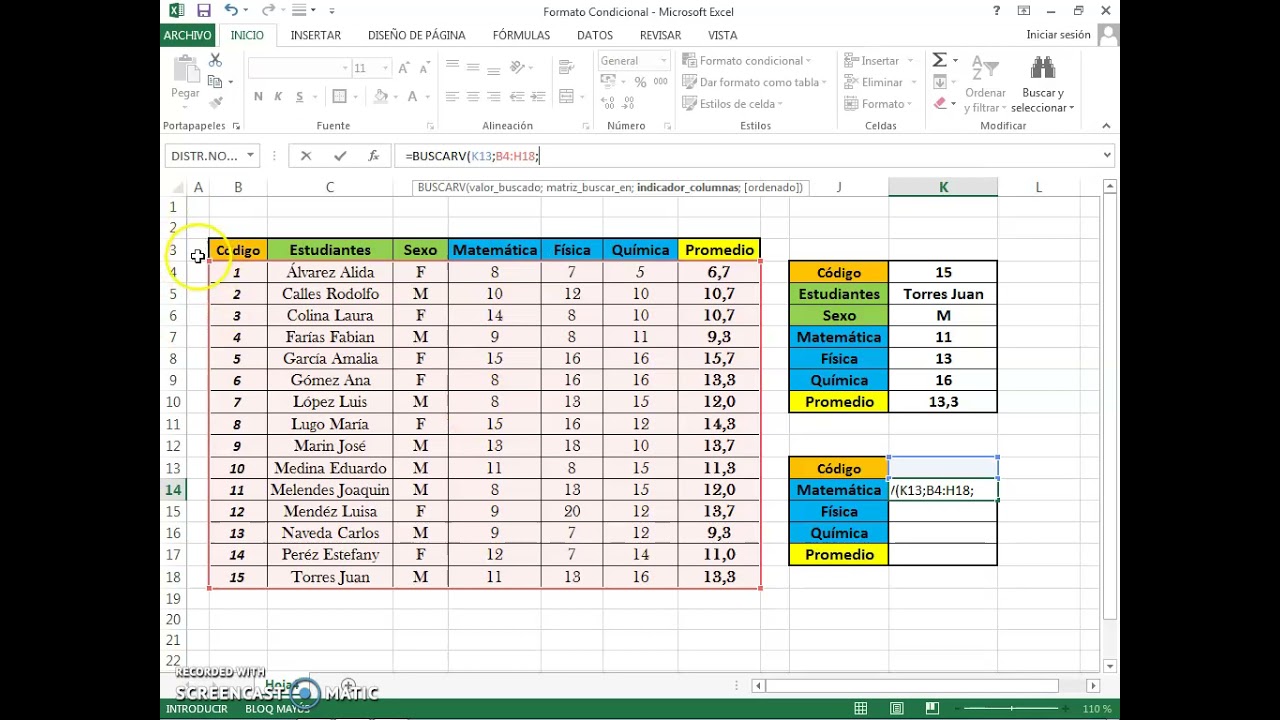Screen dimensions: 1280x720
Task: Switch to INSERTAR tab
Action: (316, 35)
